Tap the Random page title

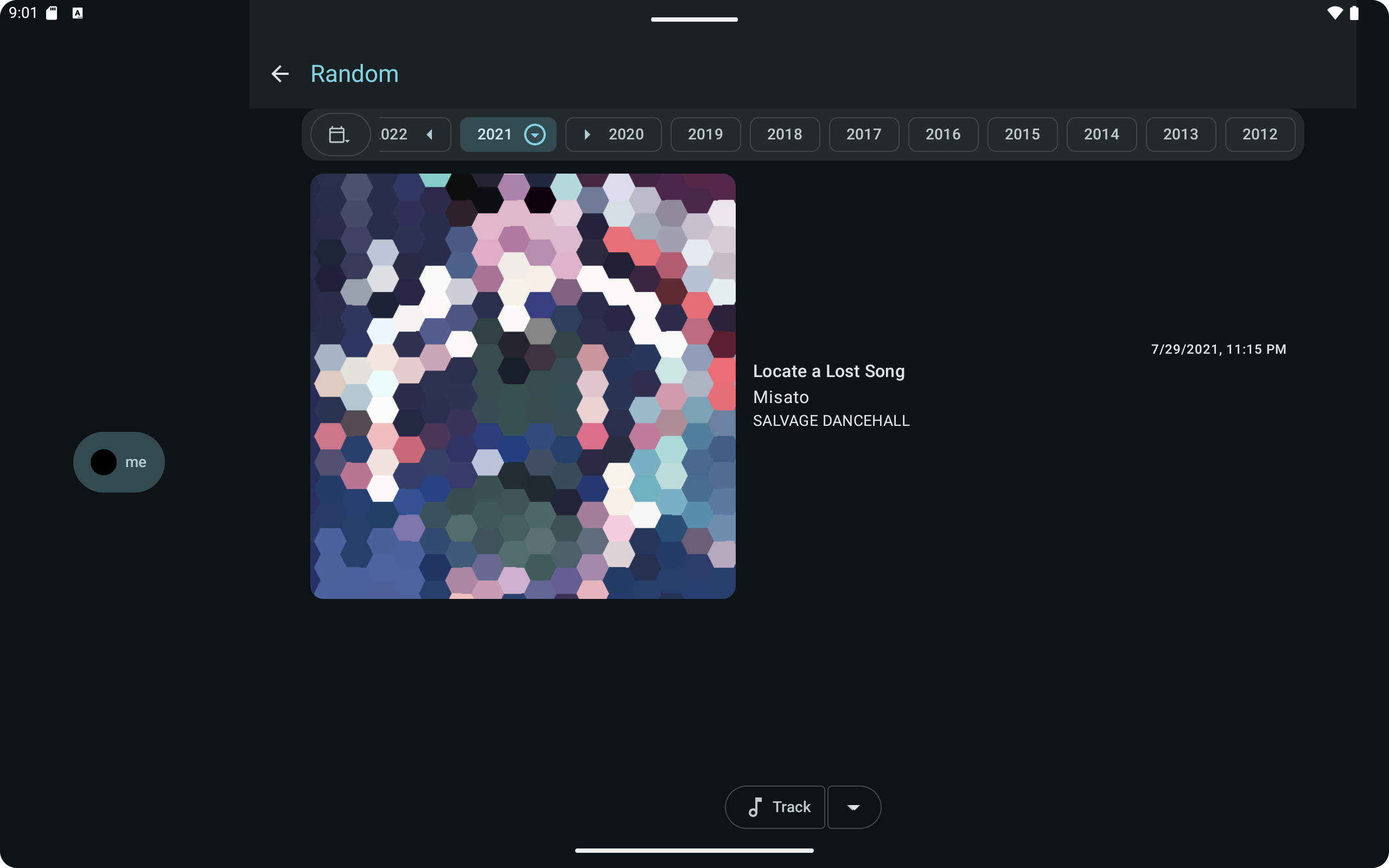355,73
